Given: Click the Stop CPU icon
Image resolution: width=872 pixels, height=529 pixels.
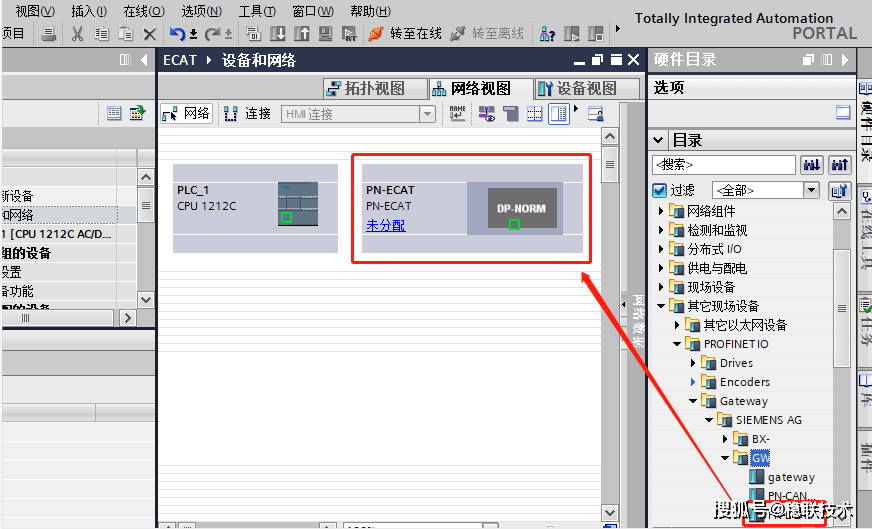Looking at the screenshot, I should coord(596,34).
